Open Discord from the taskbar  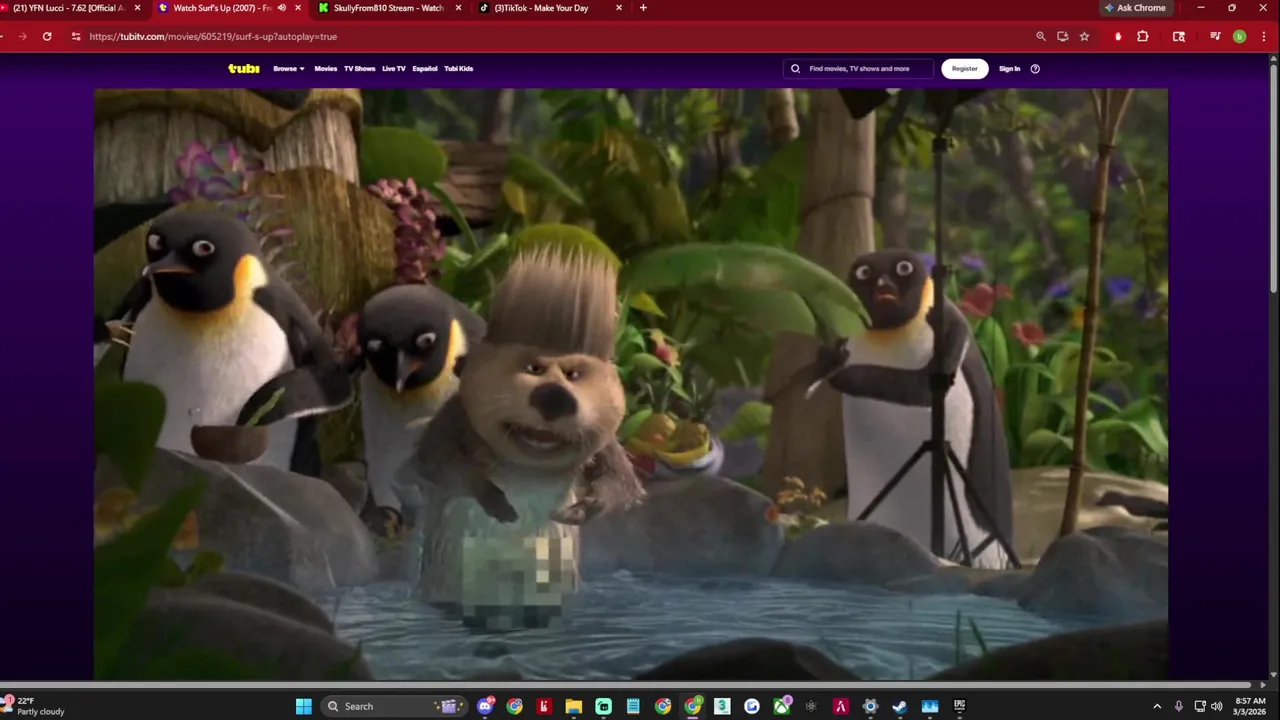point(486,706)
